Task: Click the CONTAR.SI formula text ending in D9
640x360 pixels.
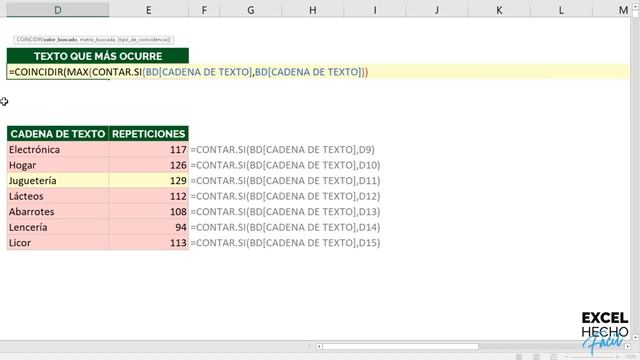Action: tap(282, 149)
